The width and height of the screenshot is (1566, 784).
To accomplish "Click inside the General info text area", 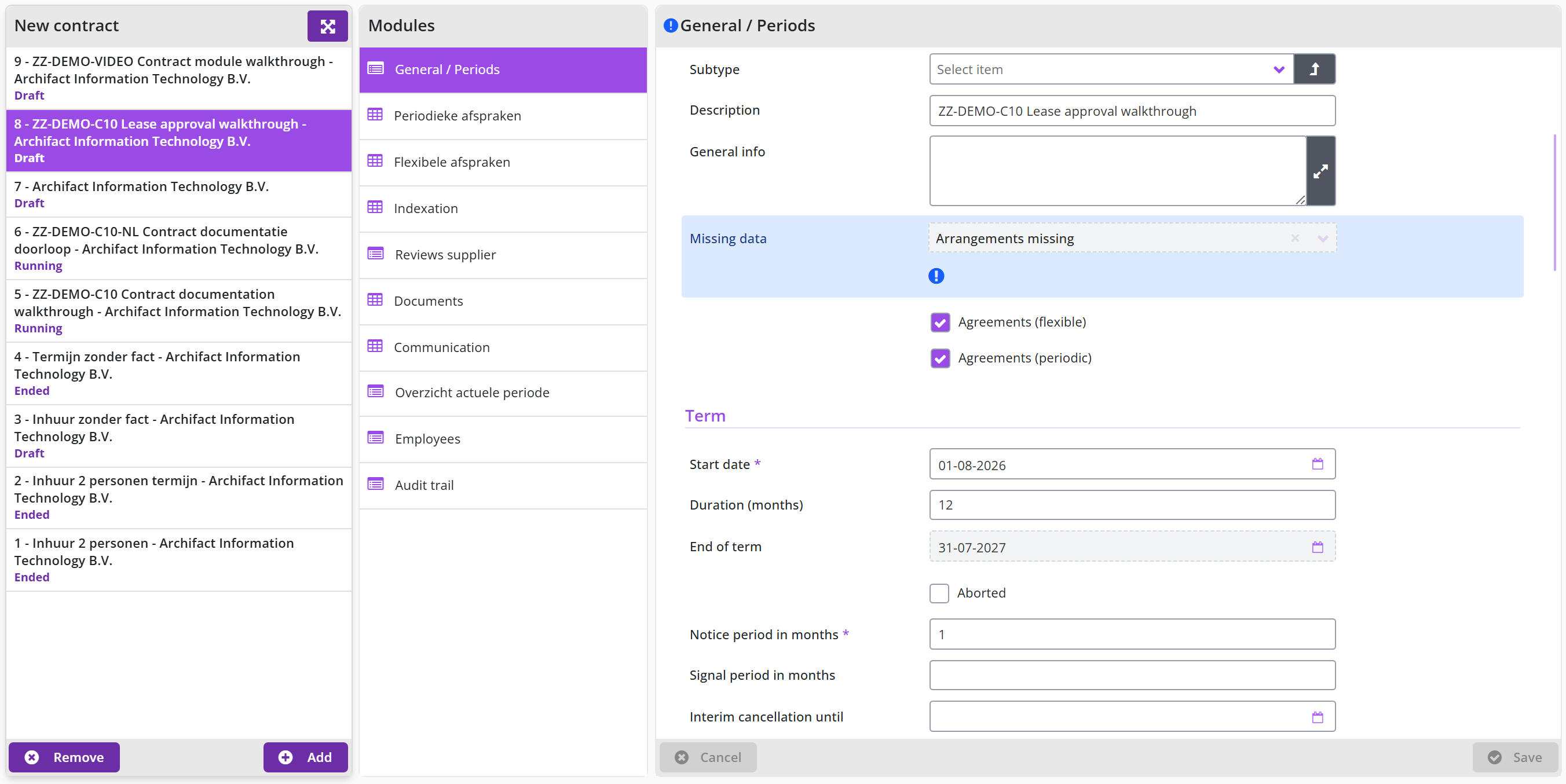I will (1117, 171).
